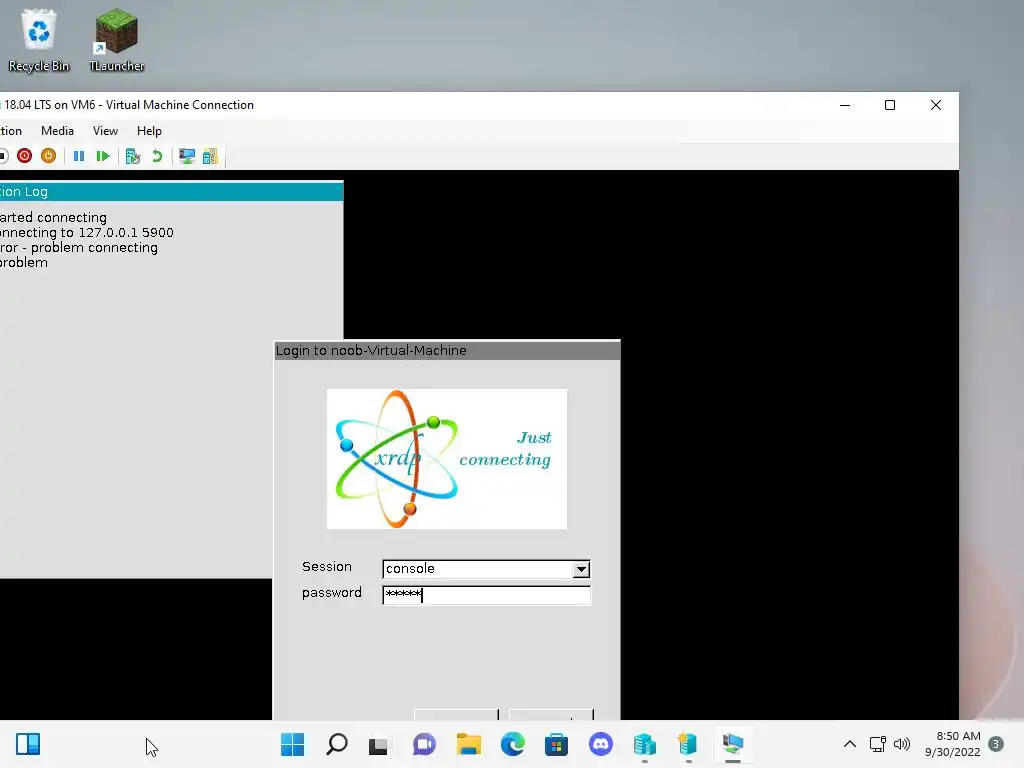Maximize the Virtual Machine Connection window
Viewport: 1024px width, 768px height.
(x=889, y=105)
